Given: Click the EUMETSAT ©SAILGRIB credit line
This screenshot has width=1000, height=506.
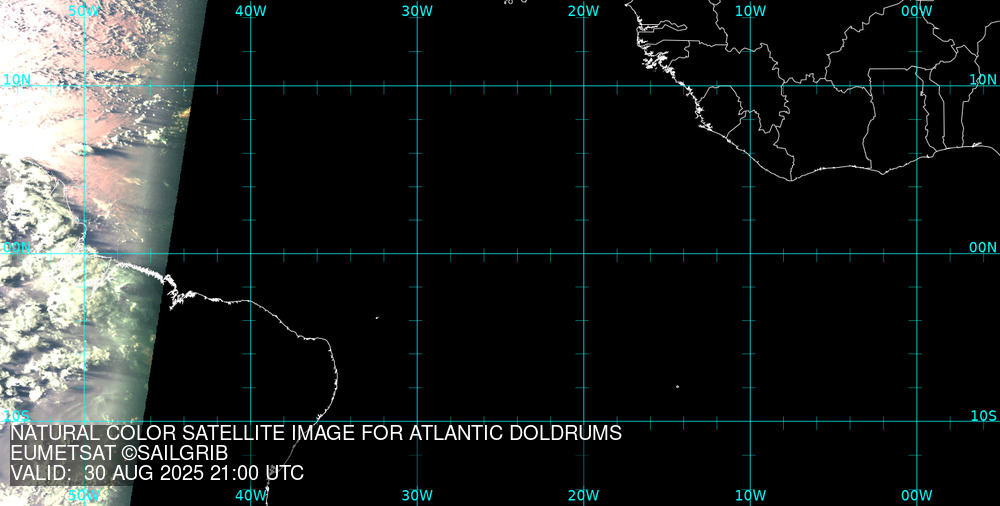Looking at the screenshot, I should [x=119, y=454].
